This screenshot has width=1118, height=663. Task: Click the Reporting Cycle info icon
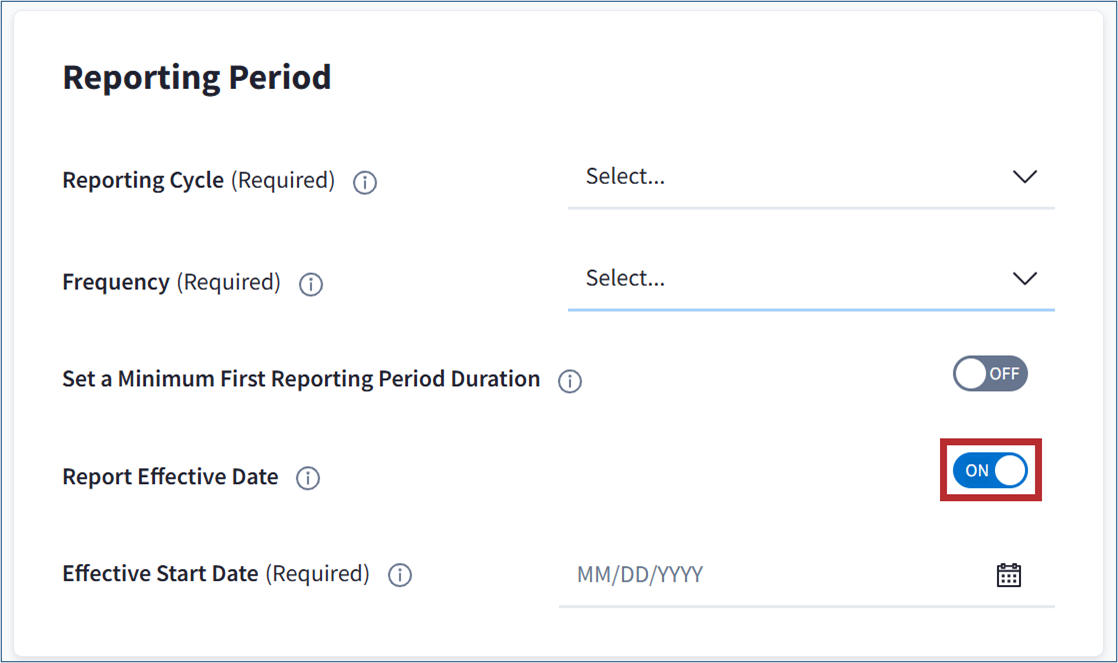pos(365,183)
